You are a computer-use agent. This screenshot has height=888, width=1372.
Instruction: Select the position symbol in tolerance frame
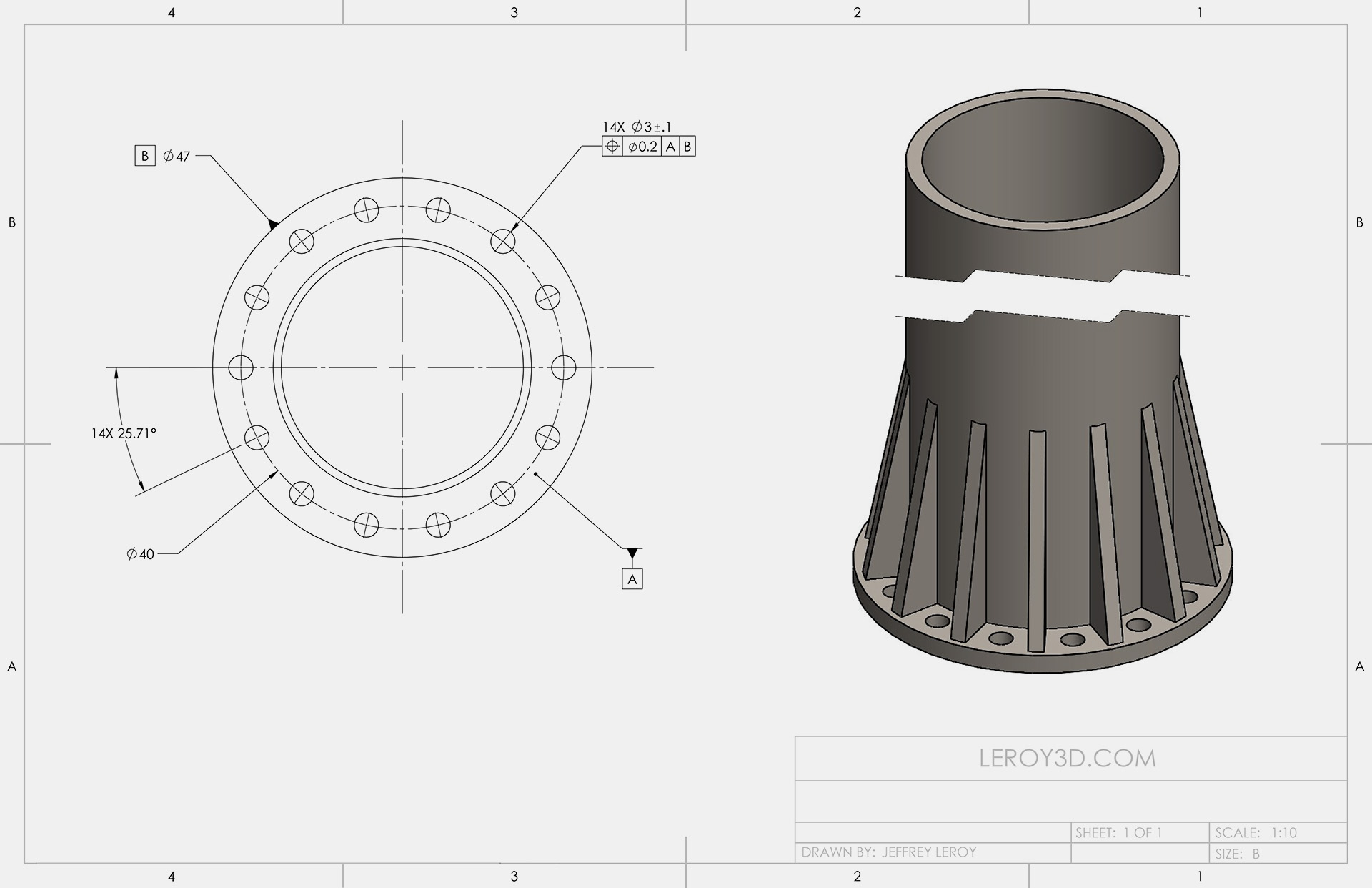coord(612,147)
